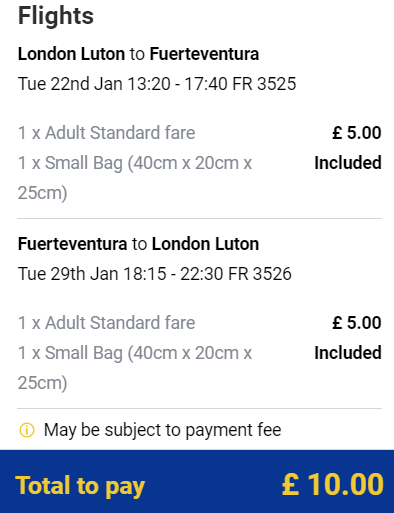
Task: Click the outbound £ 5.00 fare price
Action: point(357,133)
